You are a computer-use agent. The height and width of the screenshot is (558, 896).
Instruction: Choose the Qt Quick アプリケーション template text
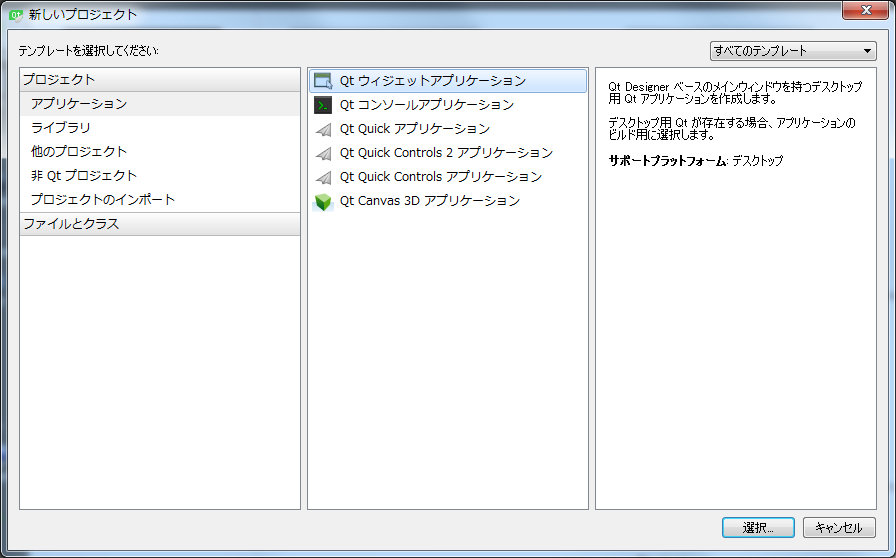pyautogui.click(x=415, y=129)
